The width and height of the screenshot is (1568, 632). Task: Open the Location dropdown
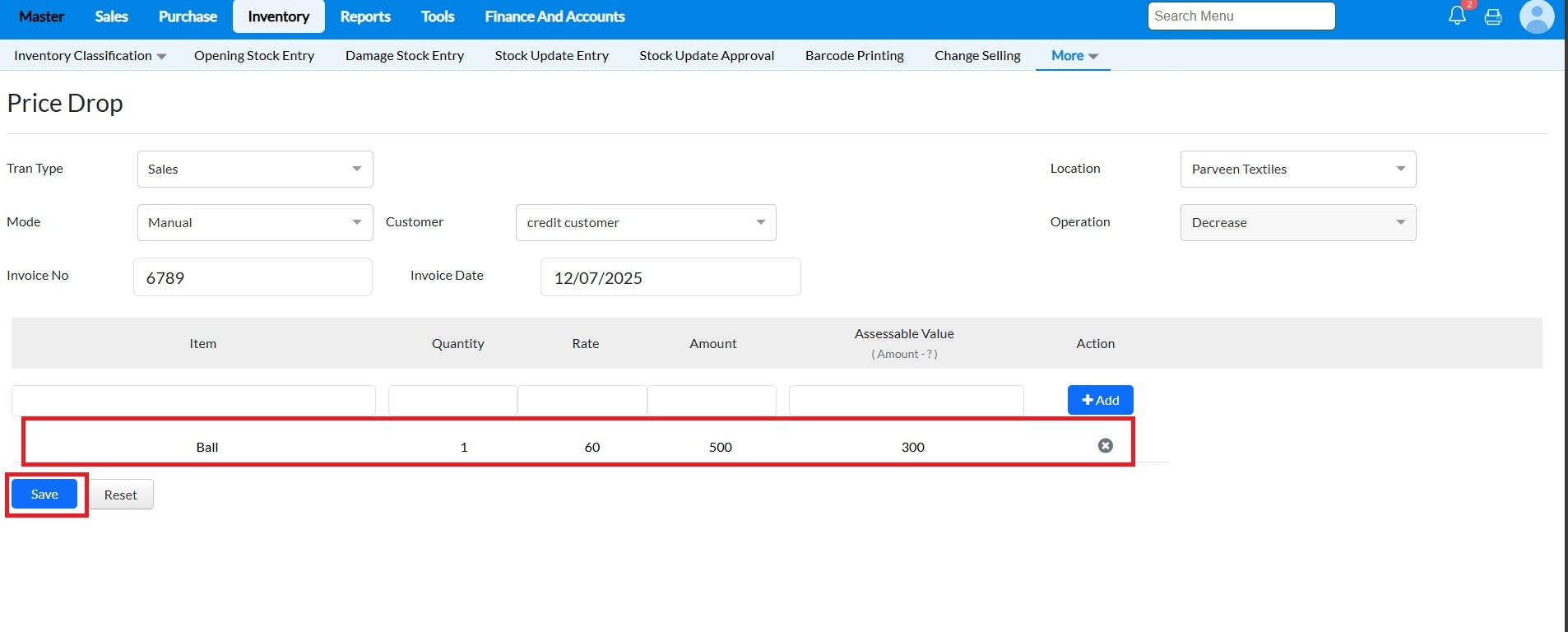click(1297, 169)
